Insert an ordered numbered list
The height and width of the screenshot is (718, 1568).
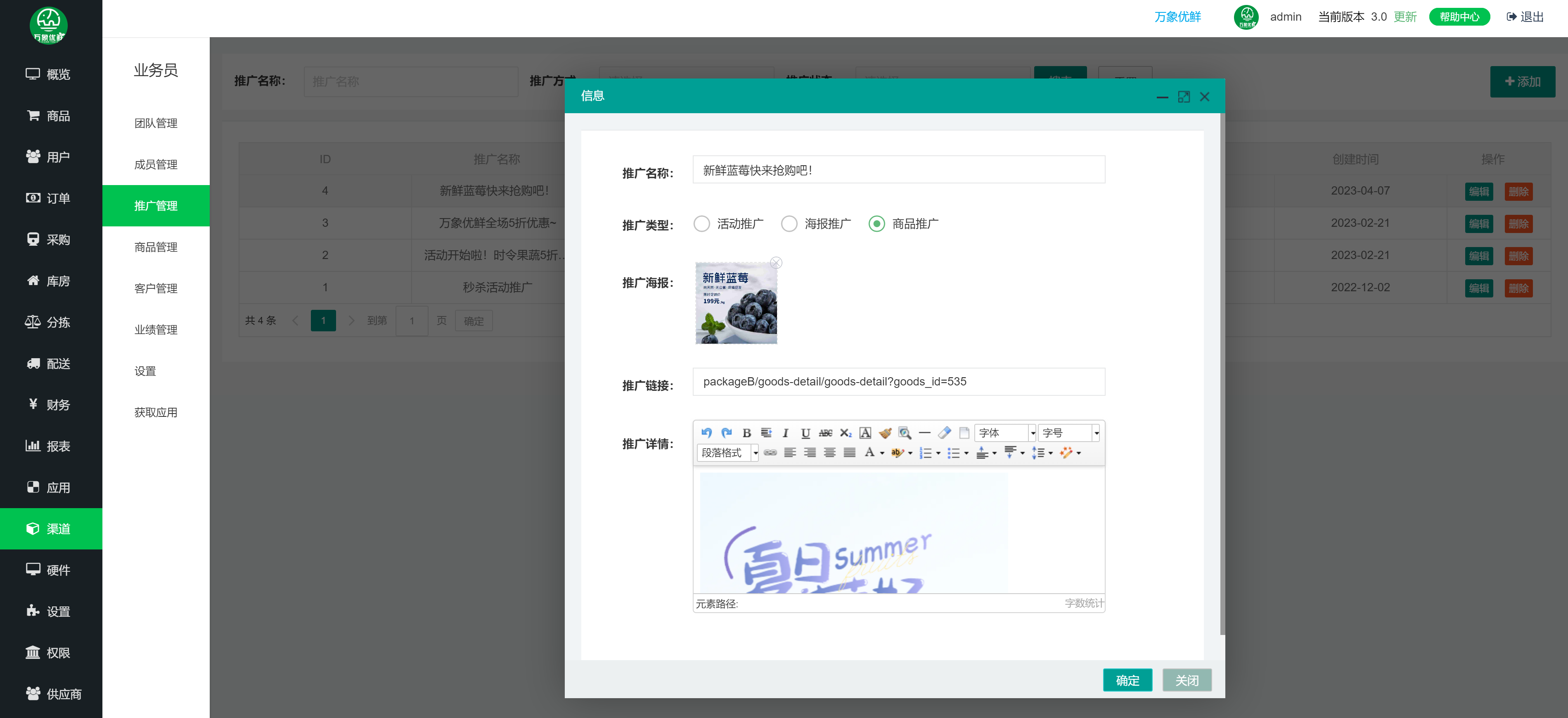pos(925,452)
